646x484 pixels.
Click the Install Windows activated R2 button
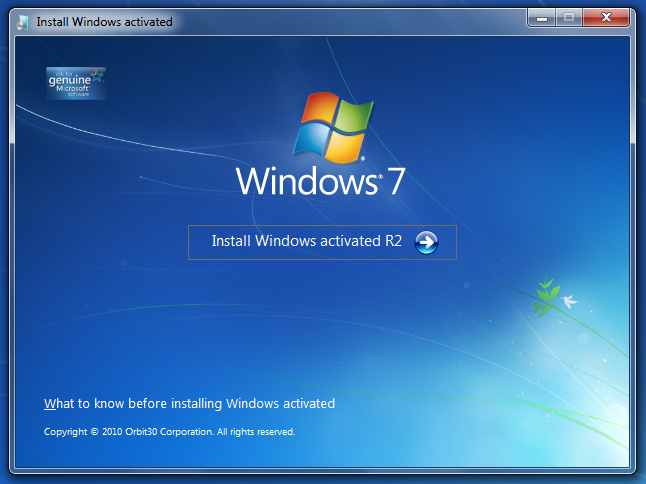pyautogui.click(x=322, y=242)
